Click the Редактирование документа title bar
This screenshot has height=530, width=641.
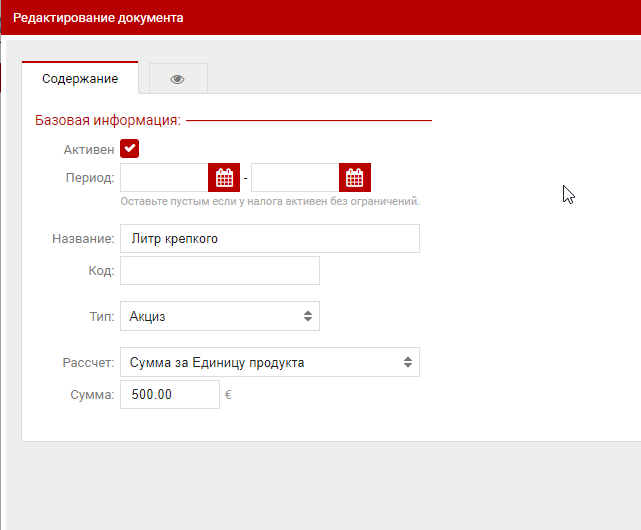click(98, 18)
